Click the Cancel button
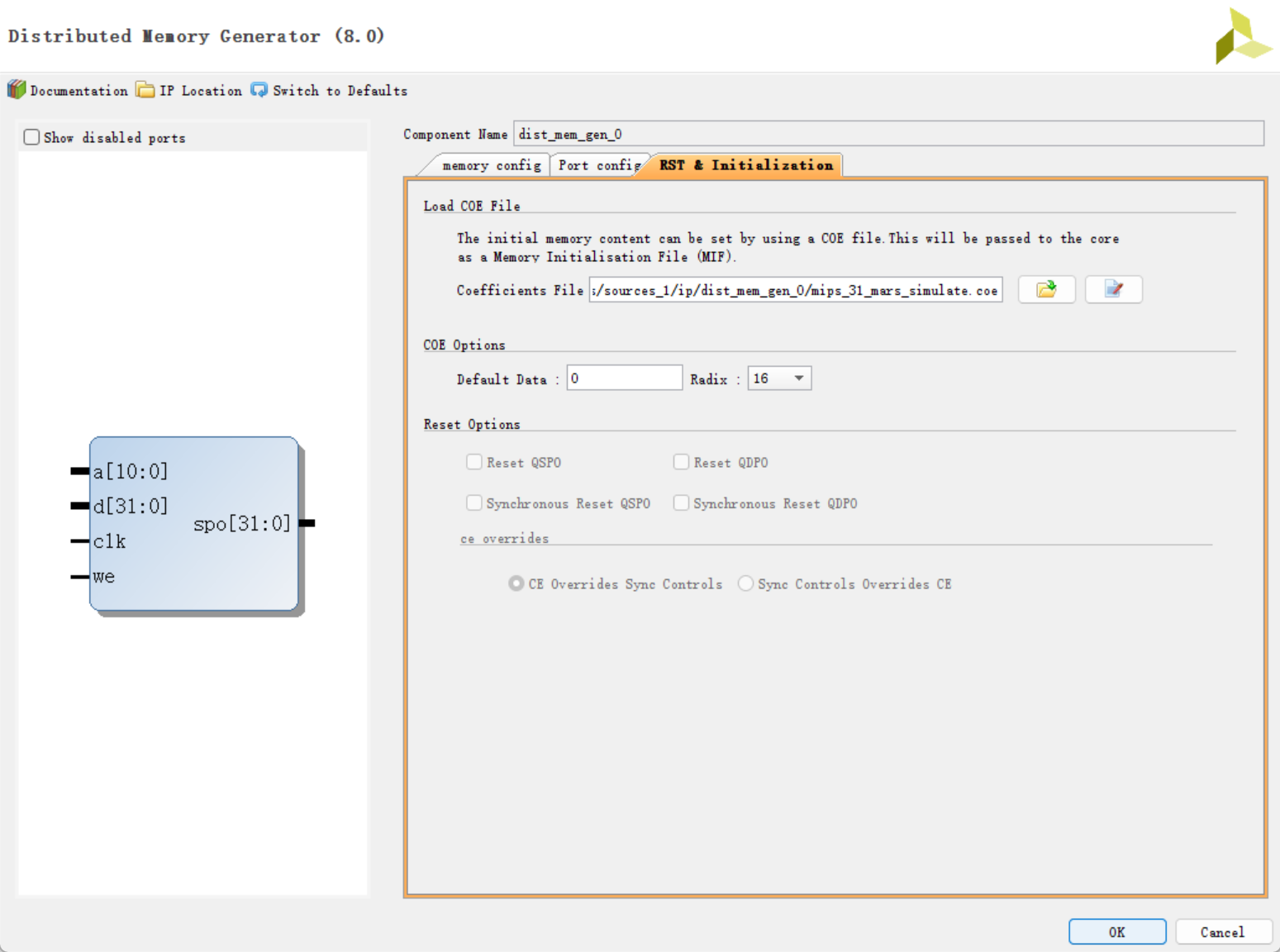This screenshot has height=952, width=1280. click(1222, 931)
